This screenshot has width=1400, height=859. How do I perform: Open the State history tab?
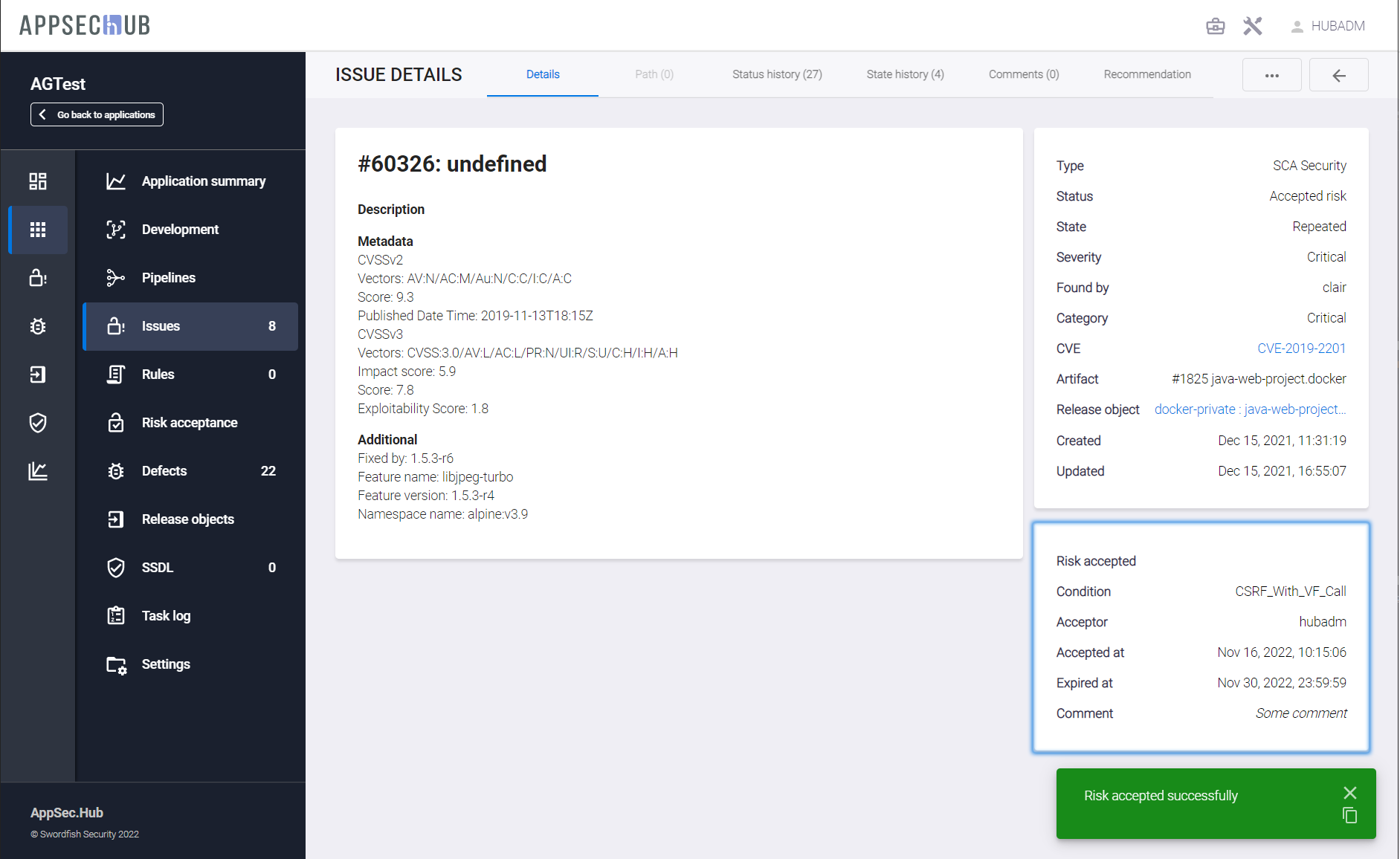905,74
